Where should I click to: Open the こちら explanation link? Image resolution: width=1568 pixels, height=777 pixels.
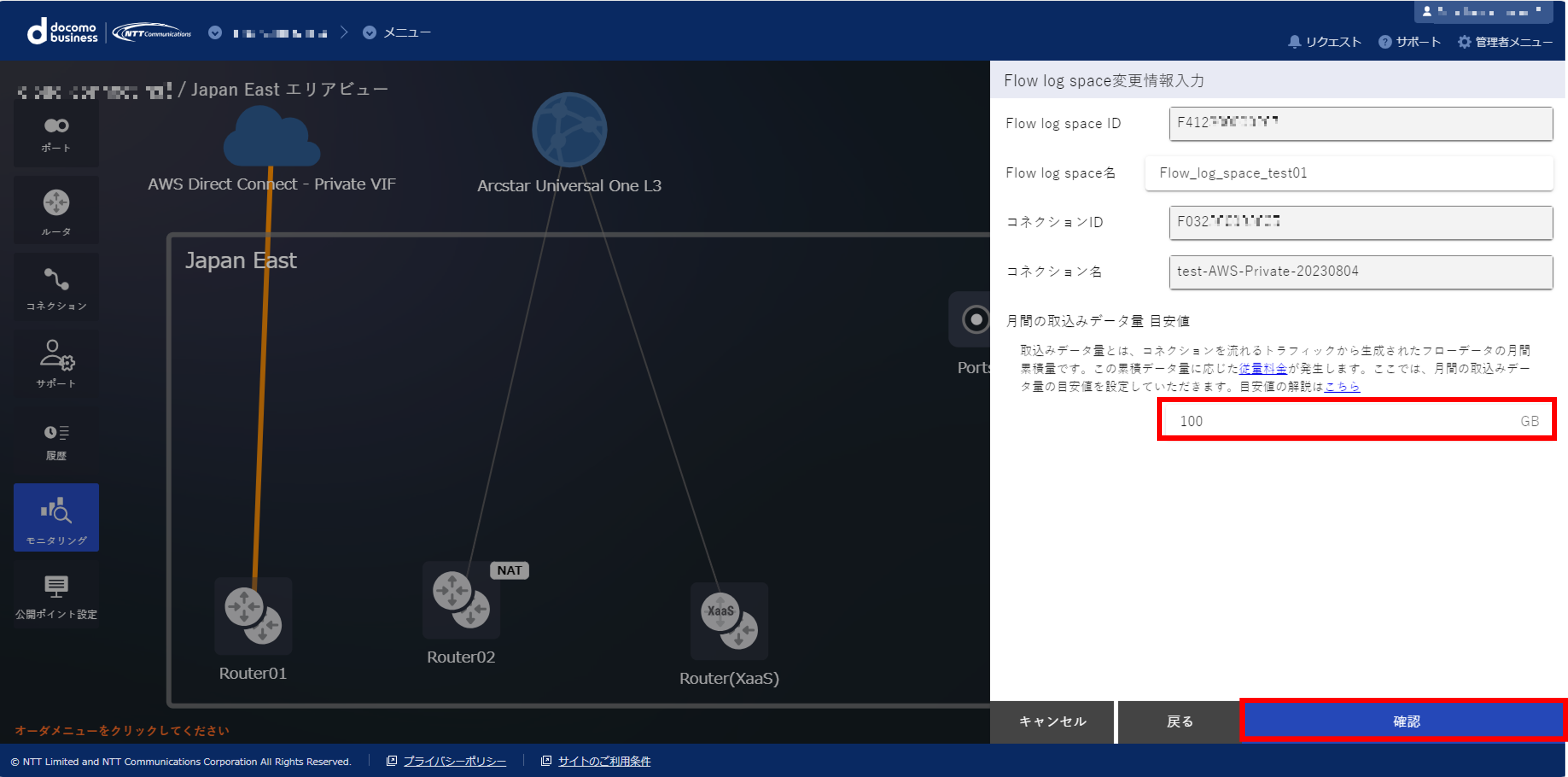click(x=1342, y=387)
